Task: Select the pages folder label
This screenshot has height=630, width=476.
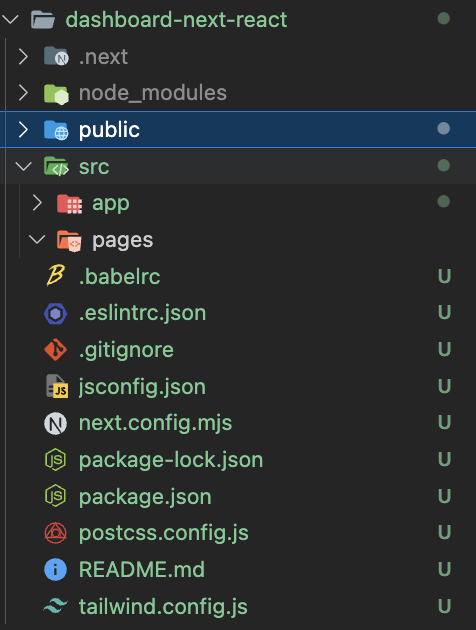Action: 123,241
